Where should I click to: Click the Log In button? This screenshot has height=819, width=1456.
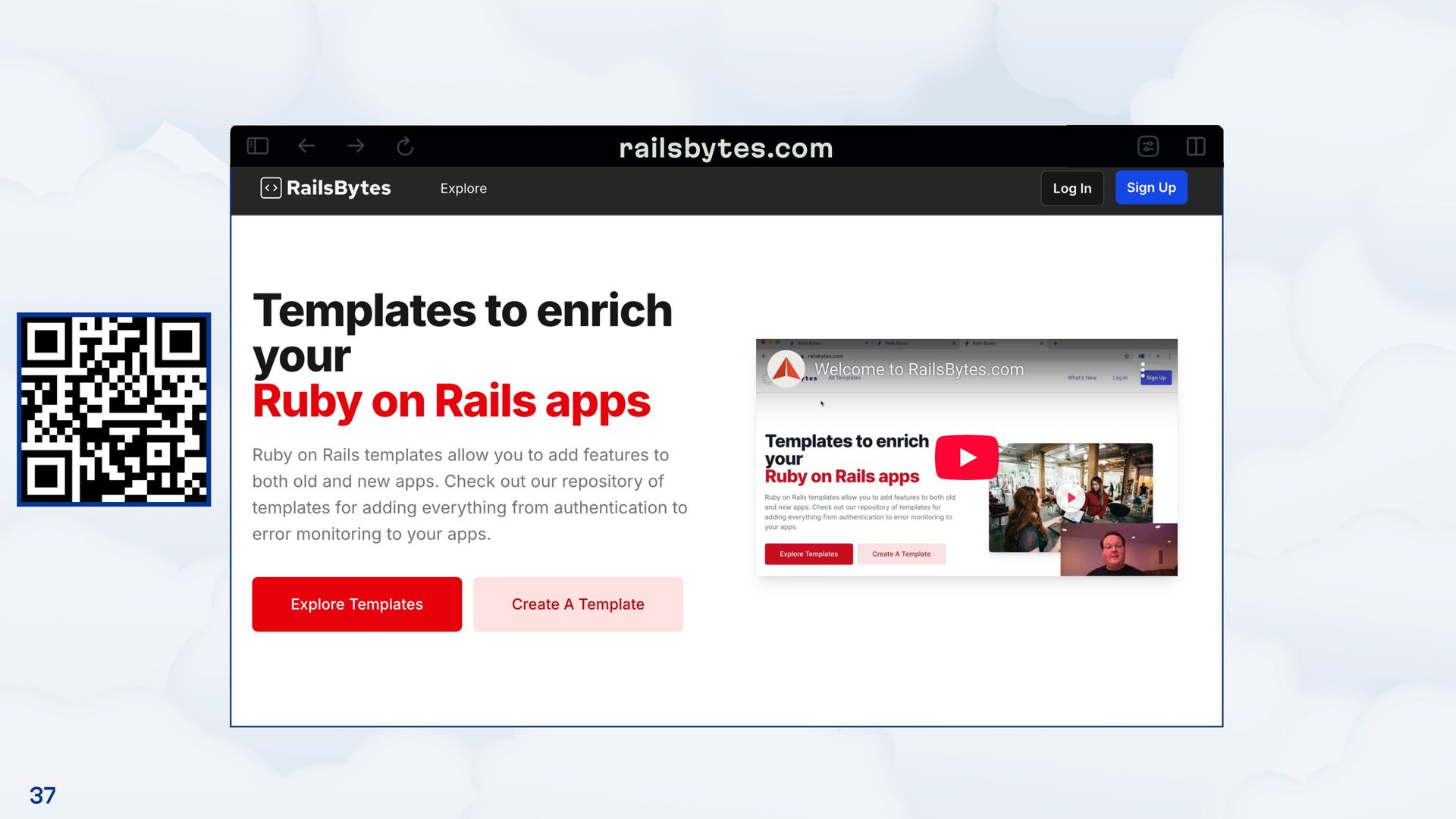coord(1072,188)
